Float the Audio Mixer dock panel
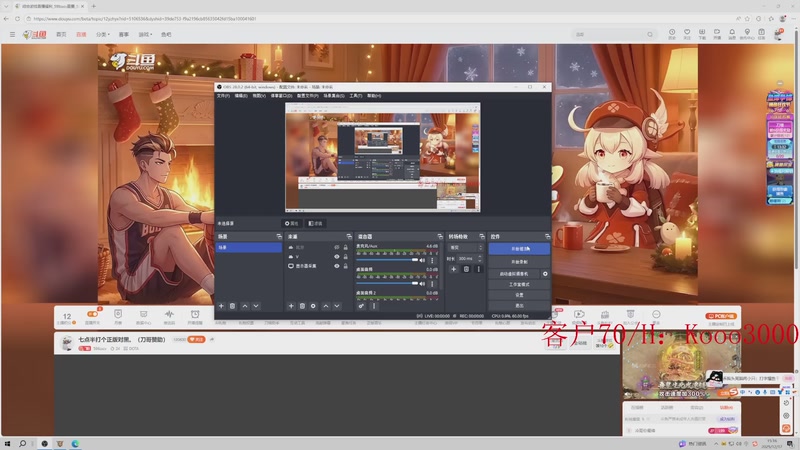Screen dimensions: 800x450 point(440,237)
